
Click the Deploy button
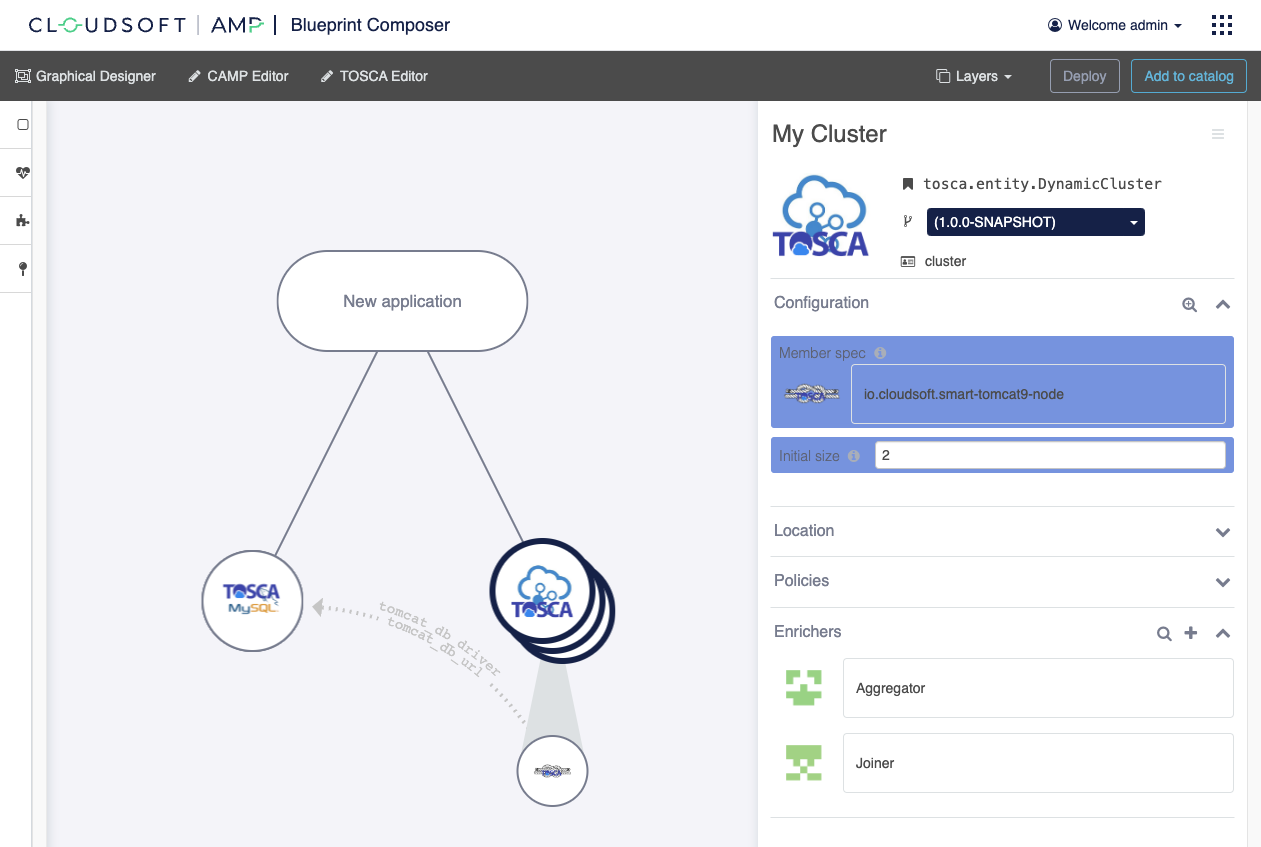(x=1085, y=76)
